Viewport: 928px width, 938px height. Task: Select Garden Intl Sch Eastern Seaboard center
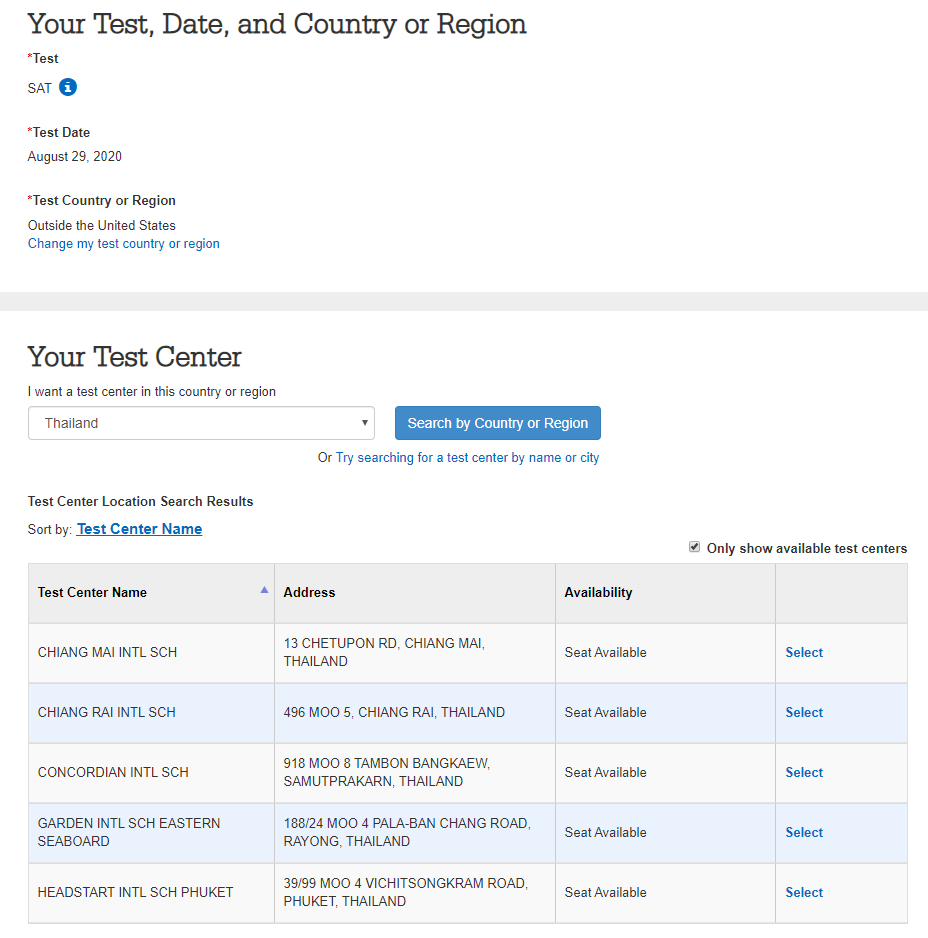[804, 832]
